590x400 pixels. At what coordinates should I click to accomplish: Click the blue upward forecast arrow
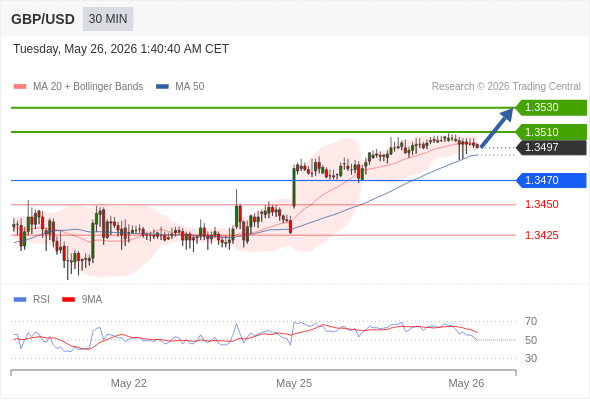coord(497,128)
